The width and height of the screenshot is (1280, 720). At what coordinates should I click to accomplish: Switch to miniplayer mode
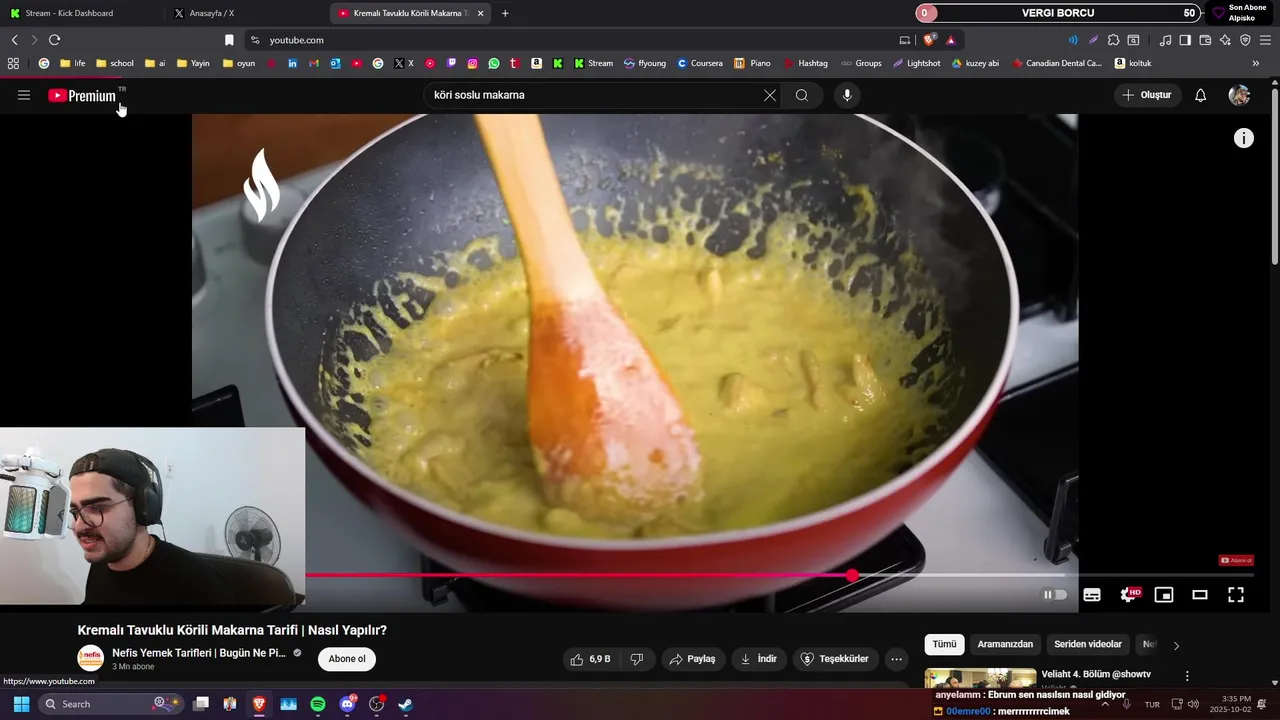1164,594
